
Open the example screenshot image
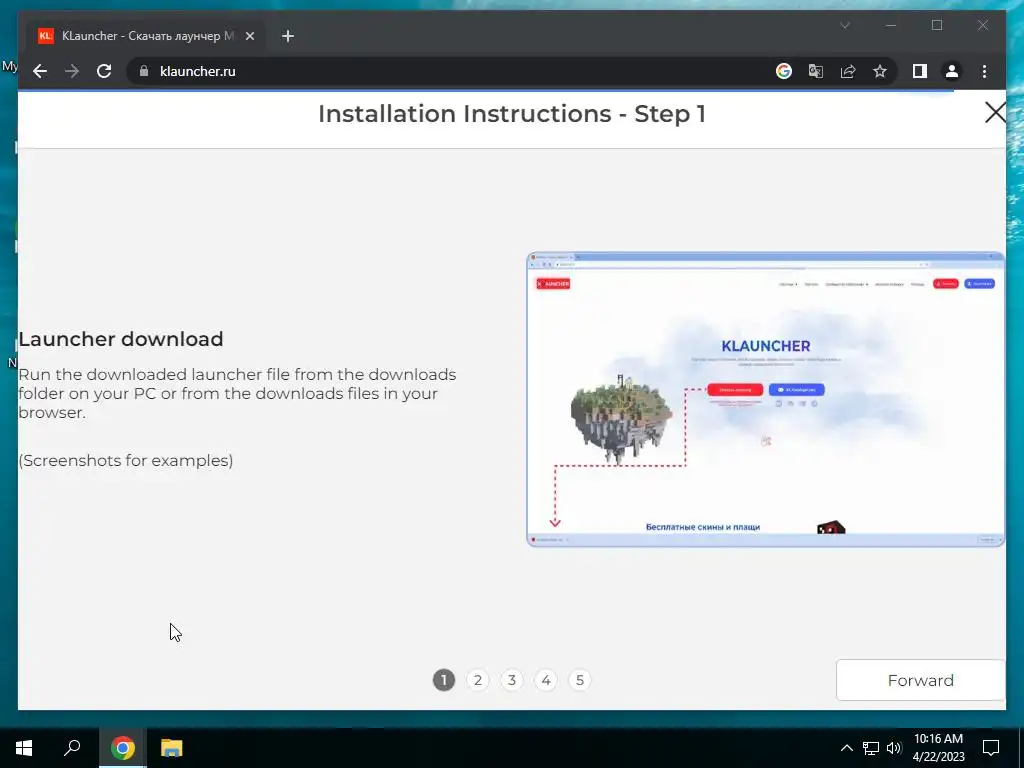coord(765,399)
